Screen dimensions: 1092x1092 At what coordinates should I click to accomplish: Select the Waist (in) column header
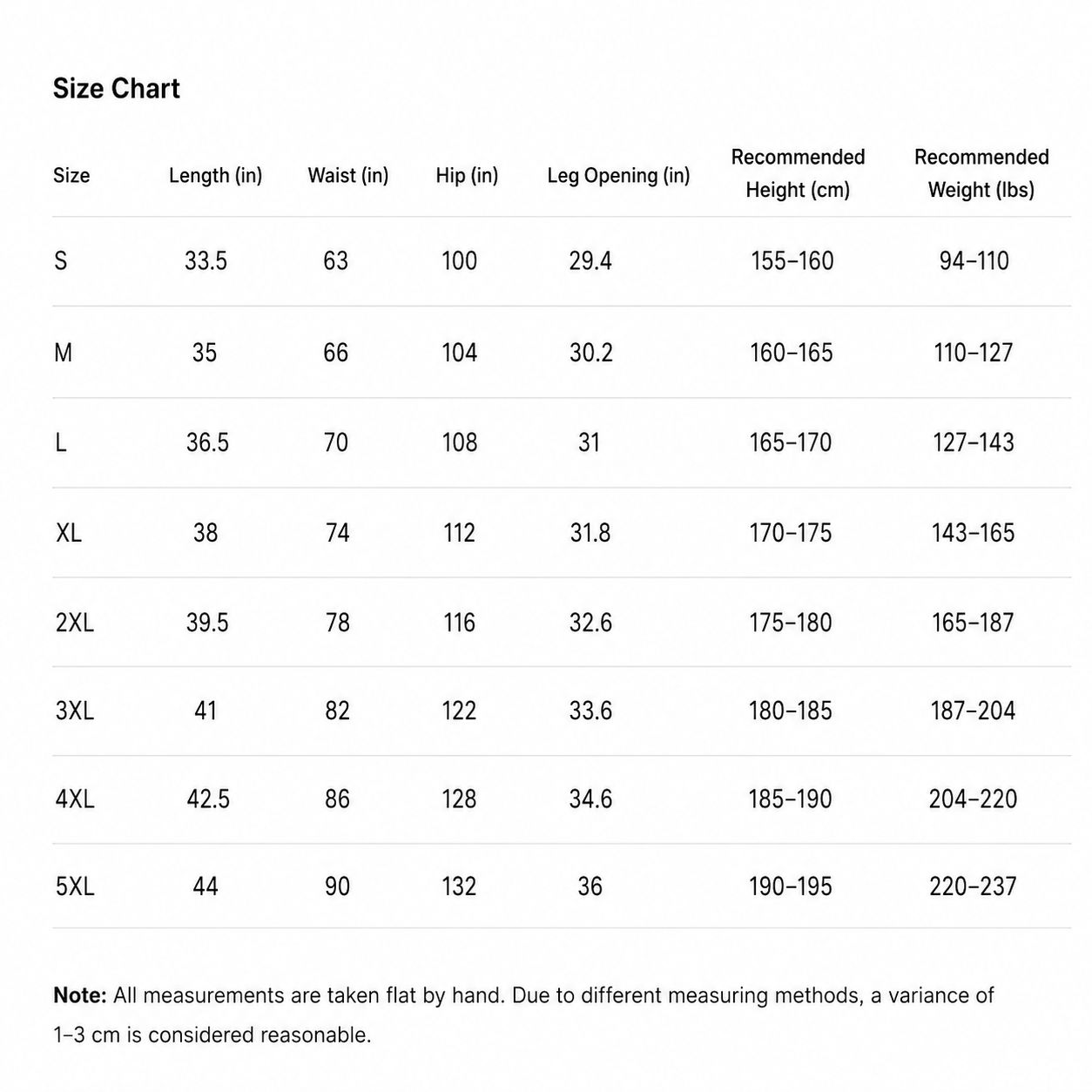[347, 175]
